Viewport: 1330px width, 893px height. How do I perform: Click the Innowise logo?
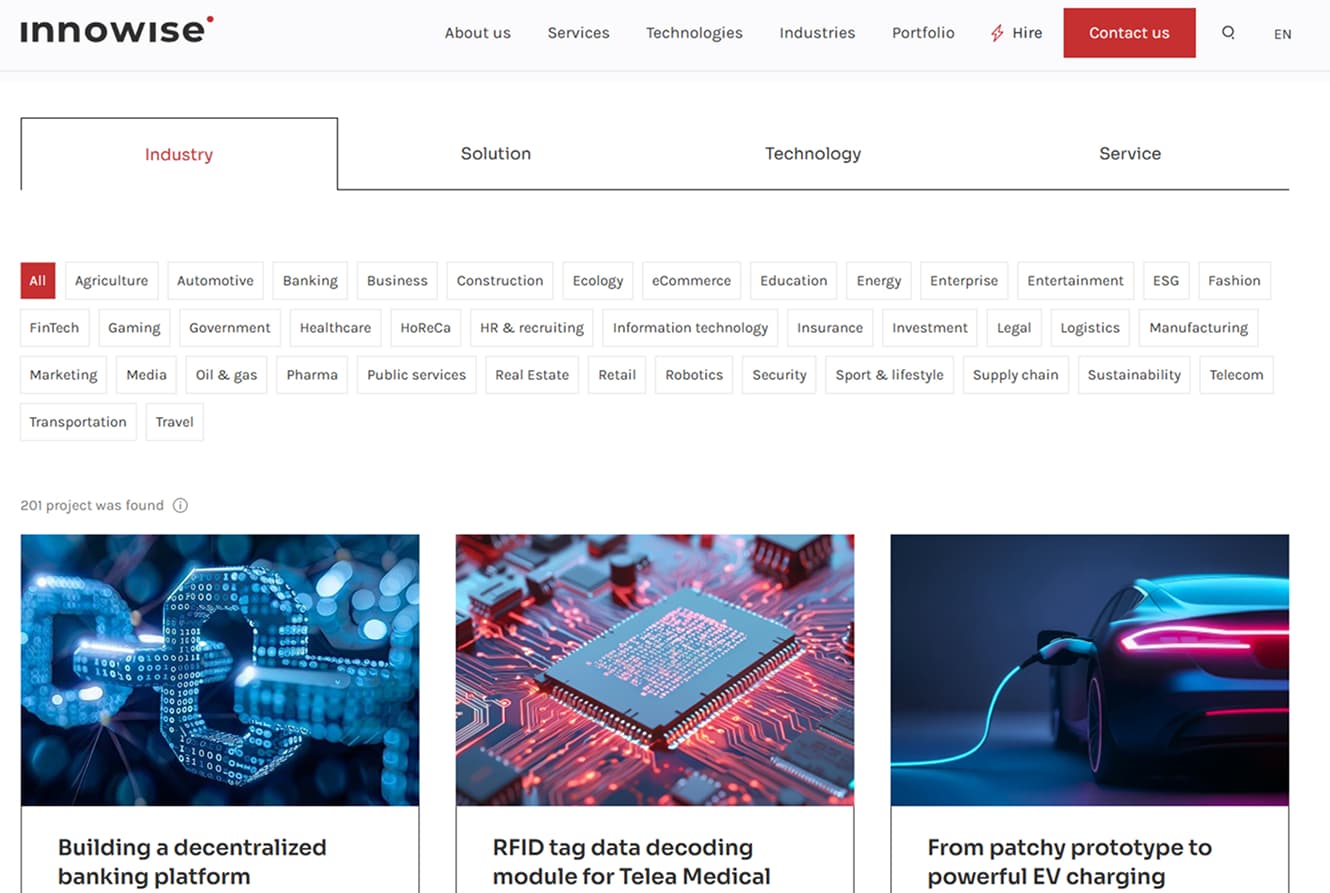coord(116,30)
